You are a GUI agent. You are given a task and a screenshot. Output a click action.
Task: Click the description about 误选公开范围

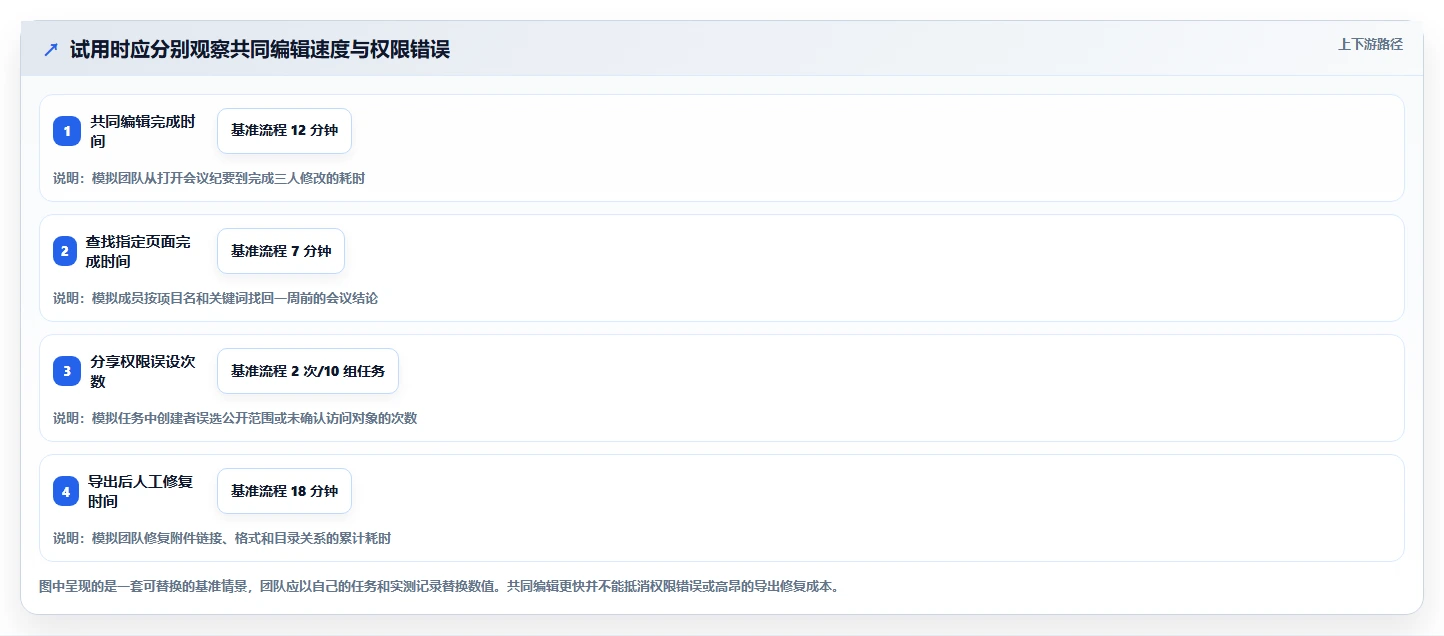point(235,418)
